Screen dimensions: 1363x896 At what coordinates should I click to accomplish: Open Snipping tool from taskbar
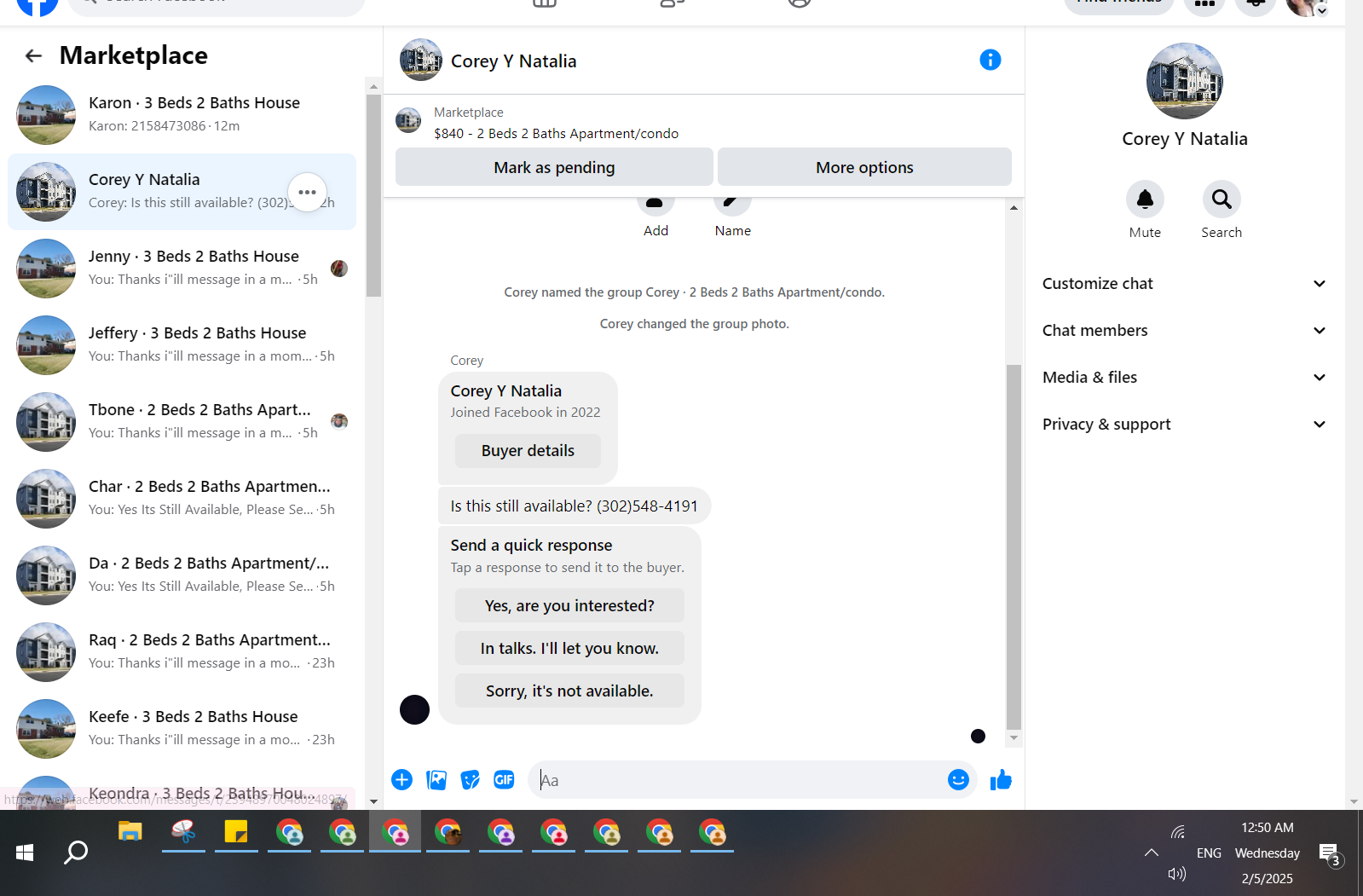[x=183, y=833]
